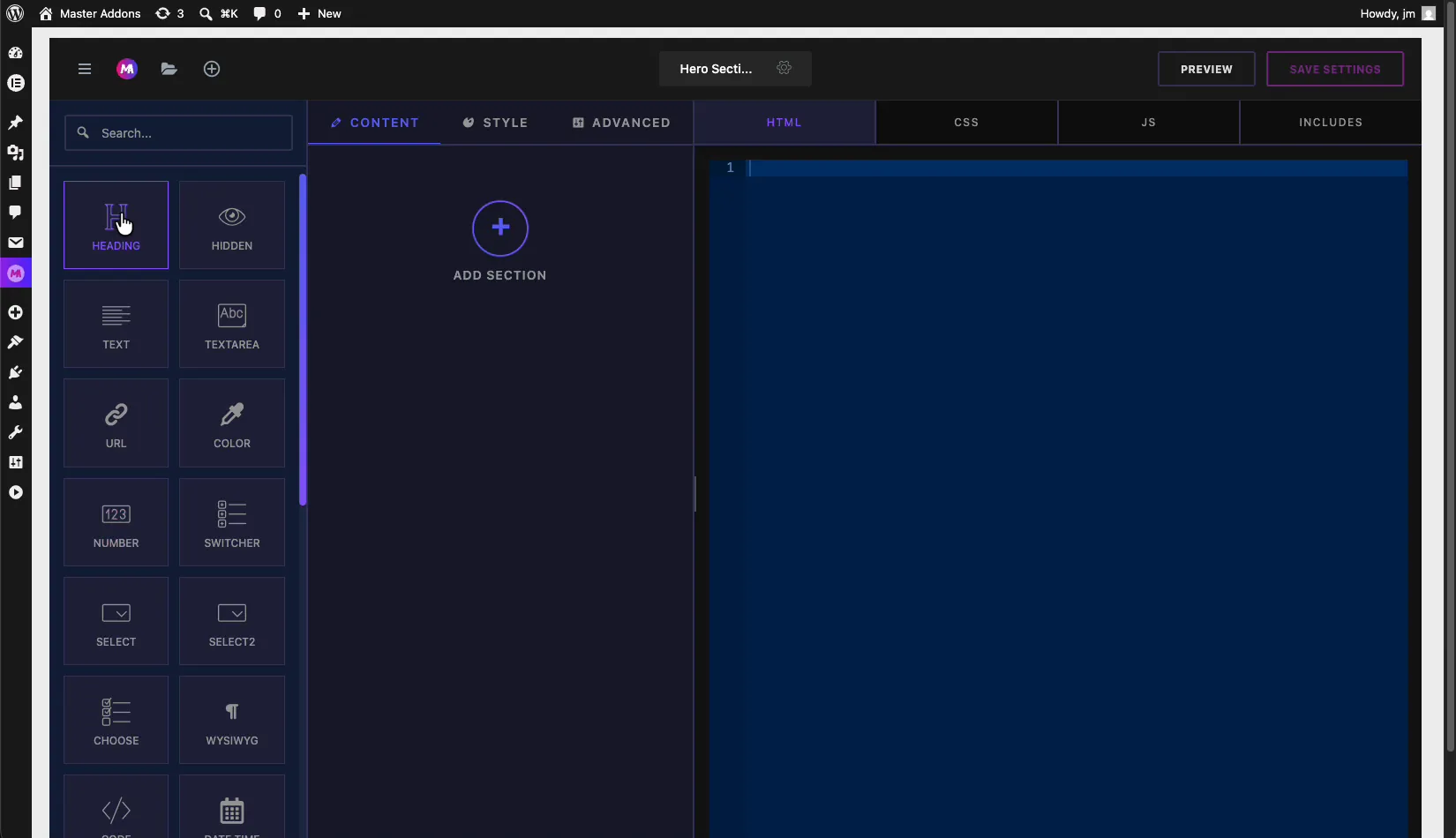
Task: Open Pages icon in WordPress sidebar
Action: point(15,183)
